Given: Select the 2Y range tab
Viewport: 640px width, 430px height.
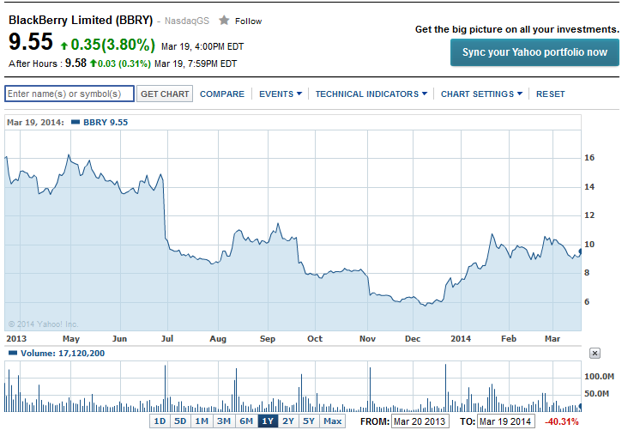Looking at the screenshot, I should click(288, 421).
